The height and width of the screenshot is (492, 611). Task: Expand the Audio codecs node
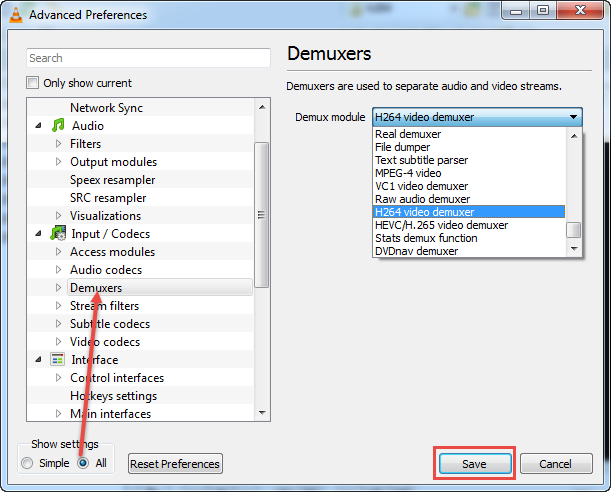coord(58,270)
